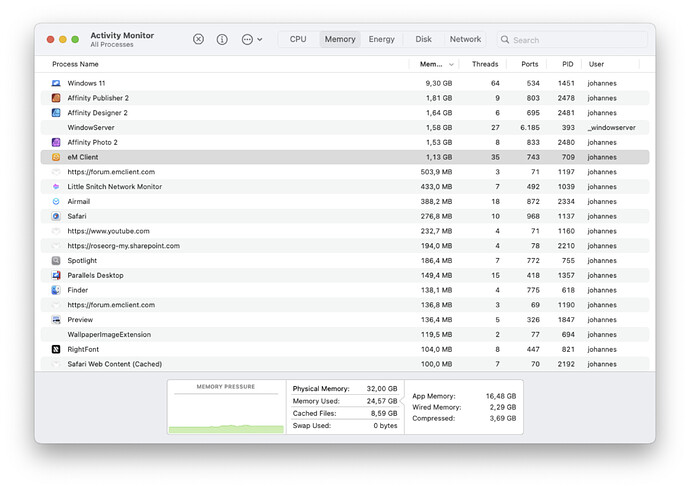Toggle Memory column sort direction arrow
The image size is (690, 488).
[x=451, y=65]
